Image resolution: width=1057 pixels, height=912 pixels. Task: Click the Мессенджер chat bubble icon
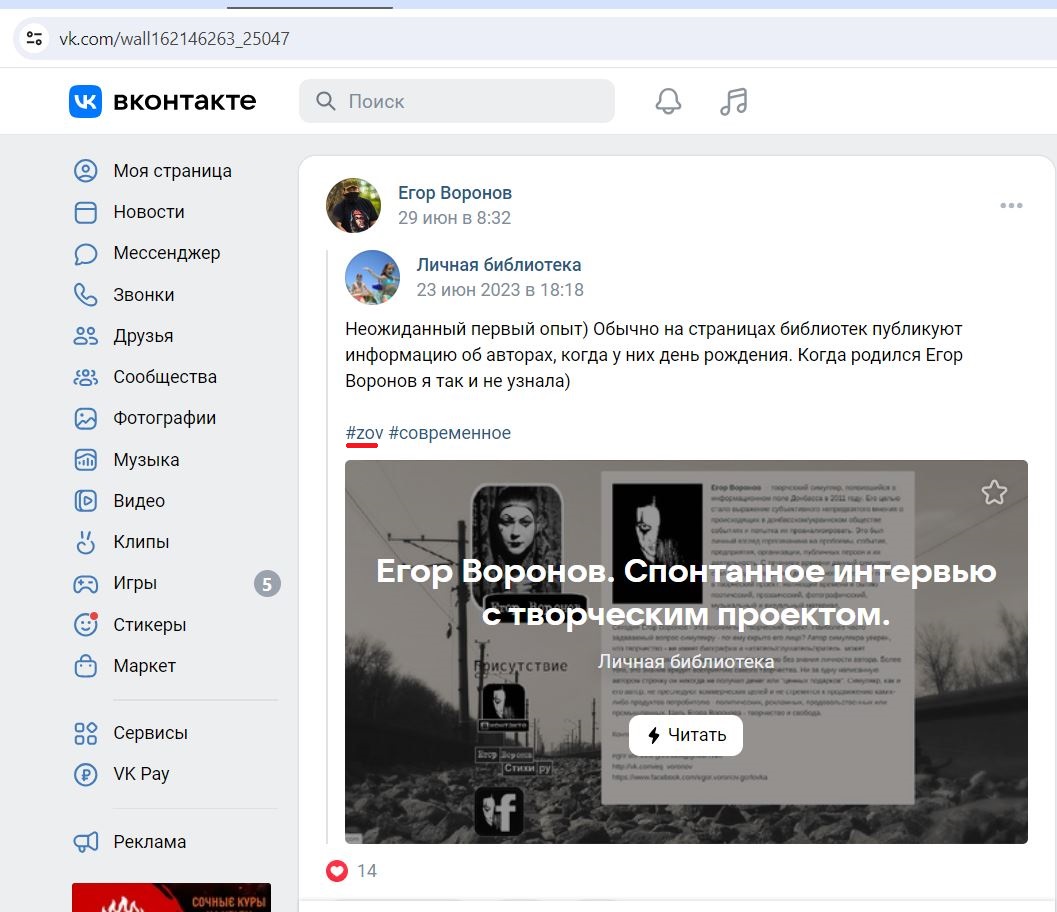click(x=86, y=253)
